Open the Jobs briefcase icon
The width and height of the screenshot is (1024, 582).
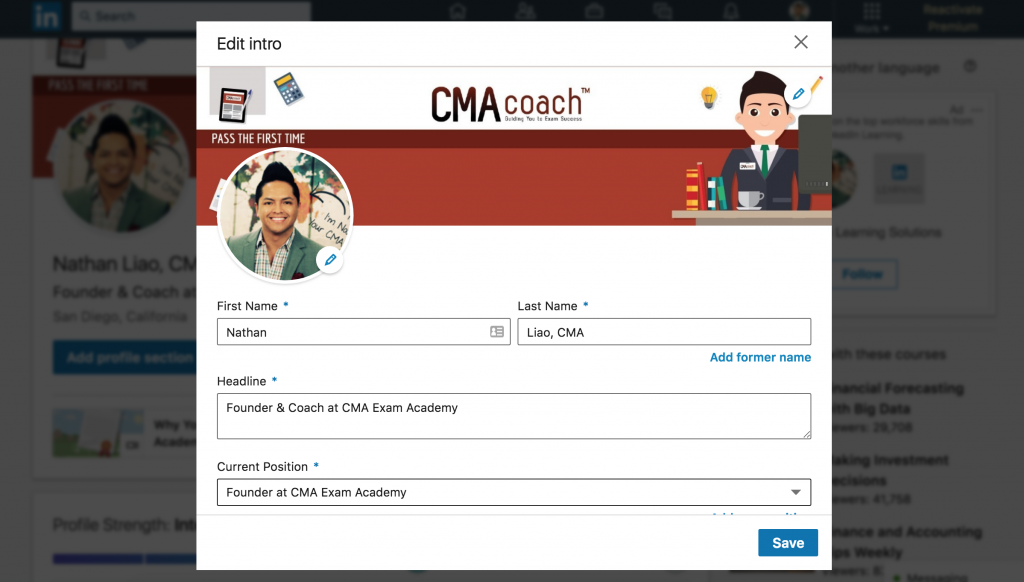[x=594, y=12]
